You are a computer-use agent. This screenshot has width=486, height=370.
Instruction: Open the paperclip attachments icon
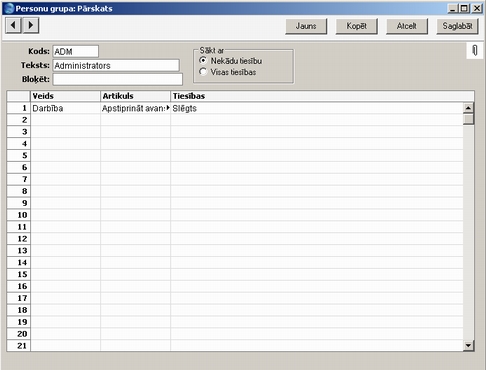[x=475, y=51]
